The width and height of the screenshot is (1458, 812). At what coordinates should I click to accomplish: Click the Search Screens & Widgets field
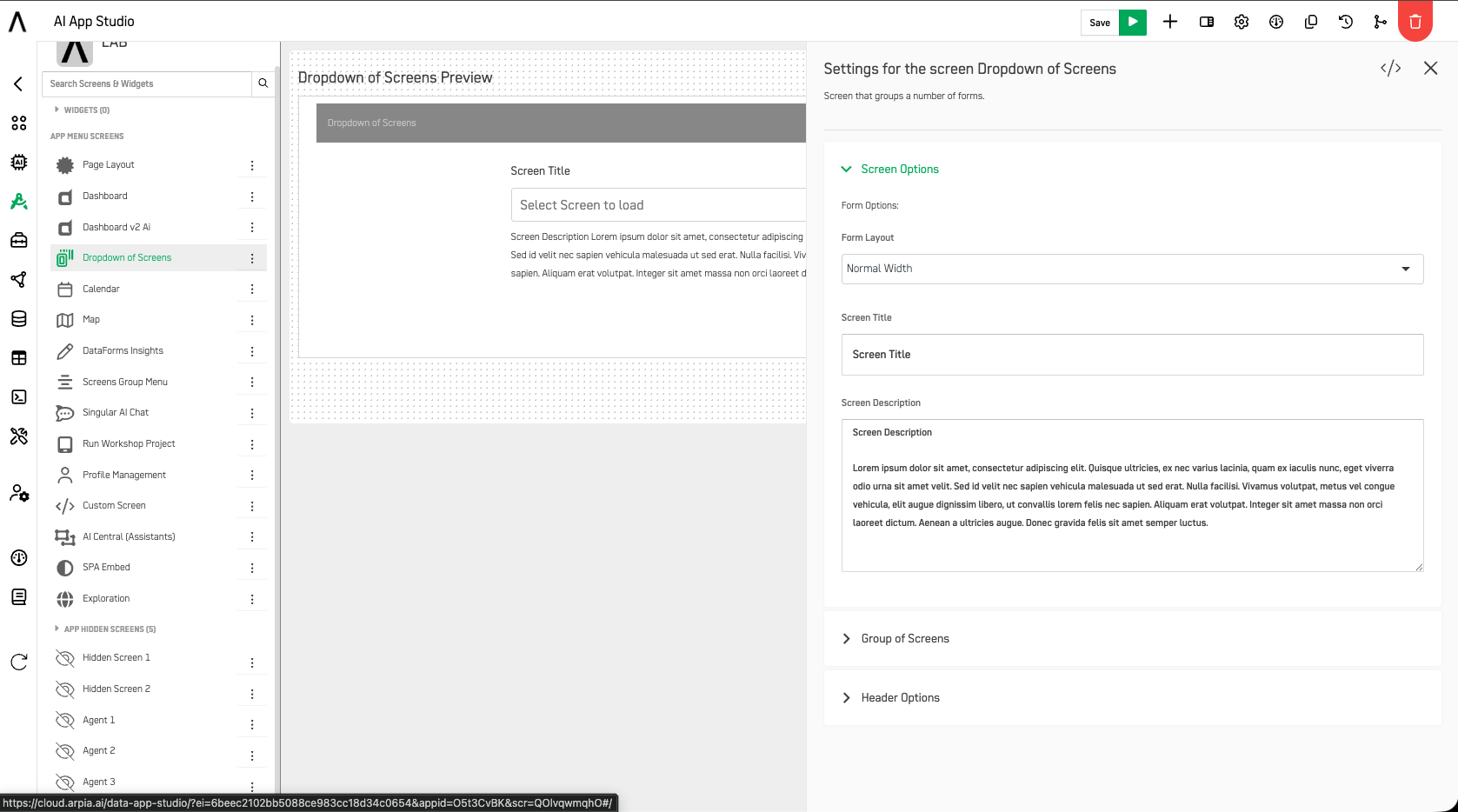click(147, 84)
